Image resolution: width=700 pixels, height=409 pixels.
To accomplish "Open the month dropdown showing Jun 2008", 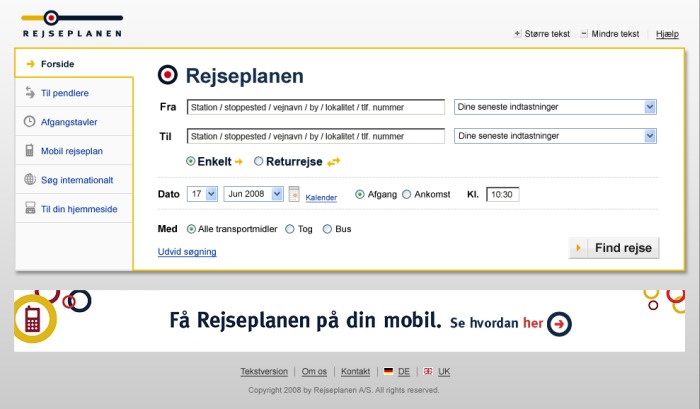I will click(x=254, y=194).
